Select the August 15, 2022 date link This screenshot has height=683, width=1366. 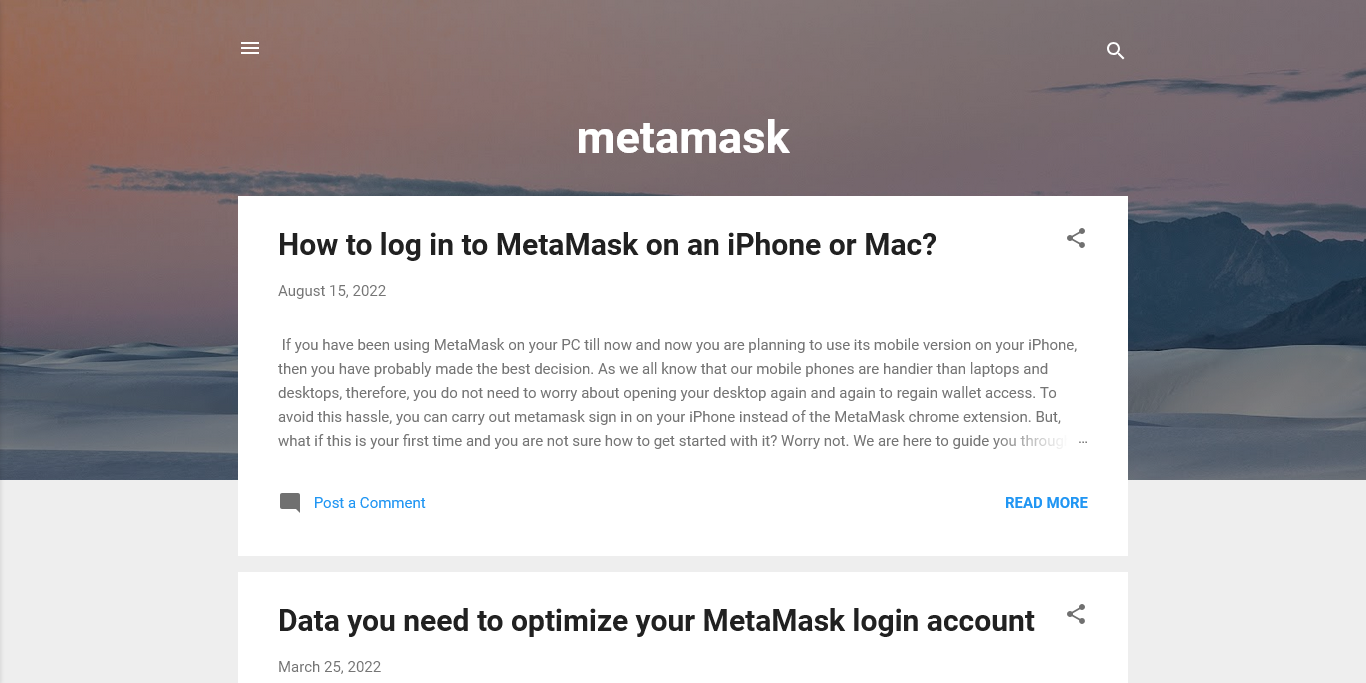[332, 291]
